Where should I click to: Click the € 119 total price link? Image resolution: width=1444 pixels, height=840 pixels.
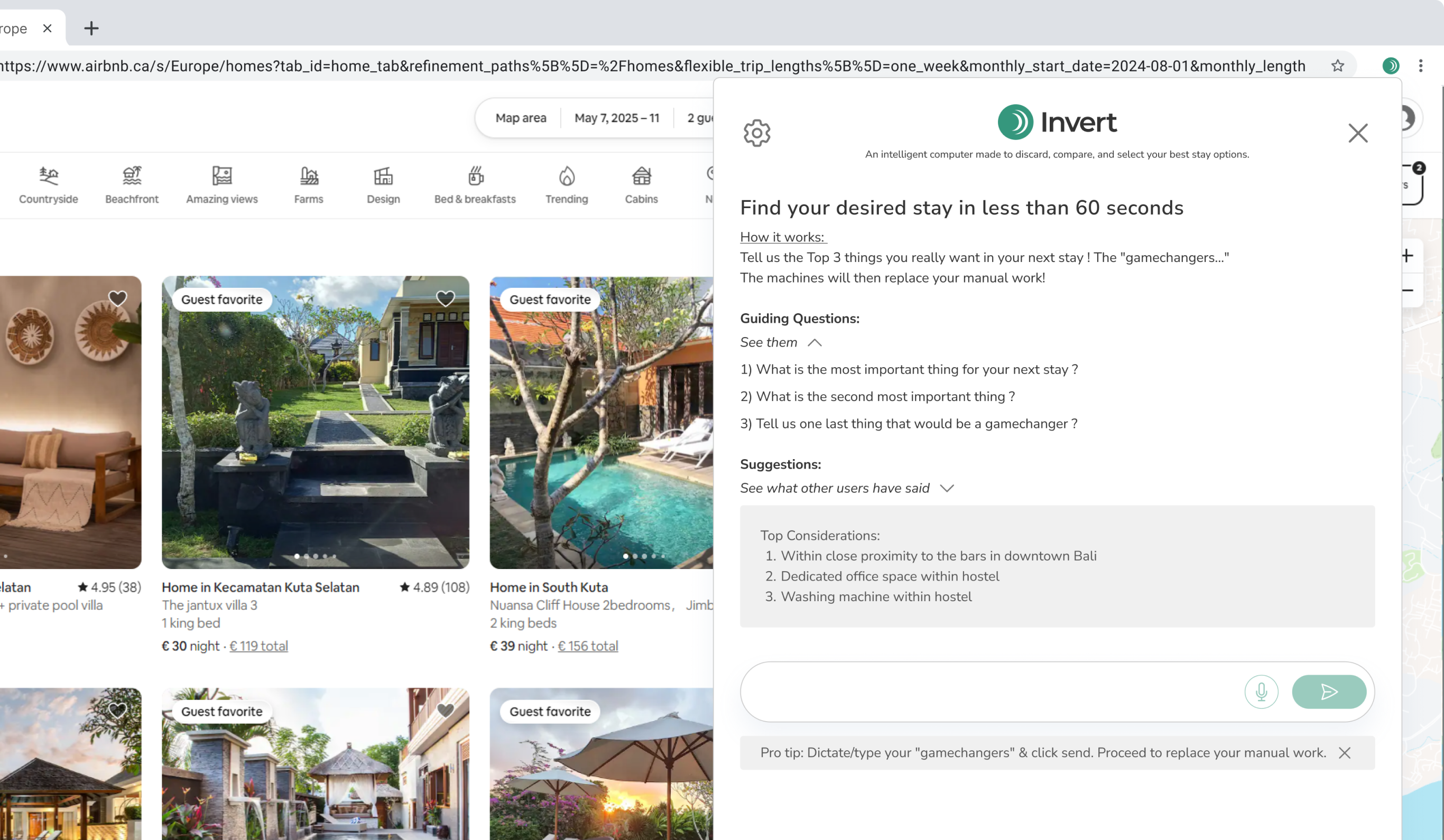[x=258, y=646]
